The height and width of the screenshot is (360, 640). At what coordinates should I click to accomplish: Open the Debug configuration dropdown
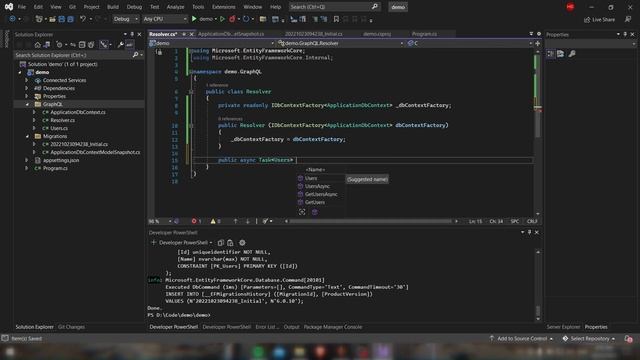tap(125, 19)
